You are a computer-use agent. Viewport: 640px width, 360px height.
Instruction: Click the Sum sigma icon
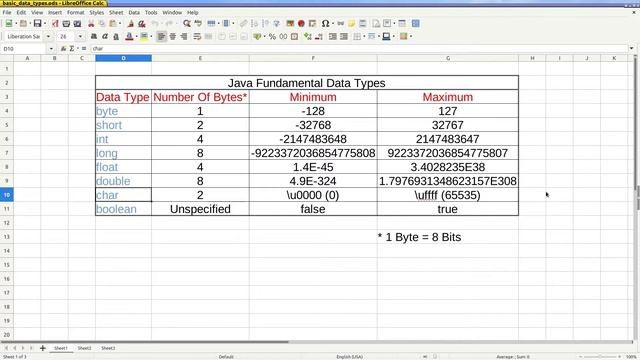72,49
